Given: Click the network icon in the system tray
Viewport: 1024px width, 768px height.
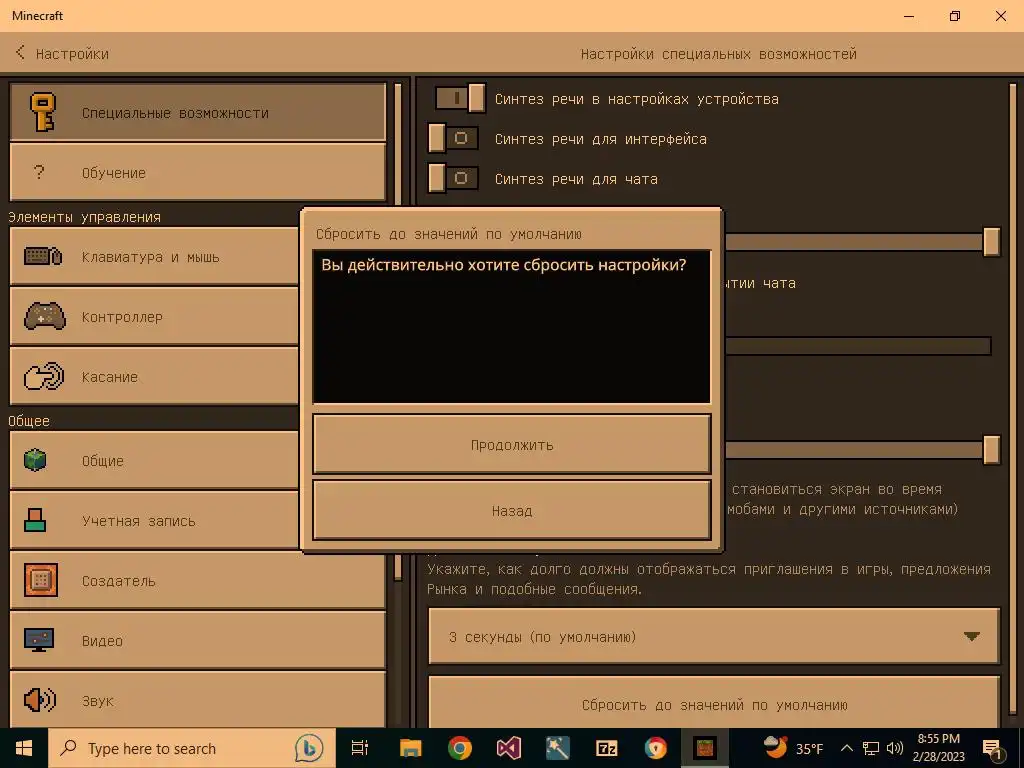Looking at the screenshot, I should 871,748.
